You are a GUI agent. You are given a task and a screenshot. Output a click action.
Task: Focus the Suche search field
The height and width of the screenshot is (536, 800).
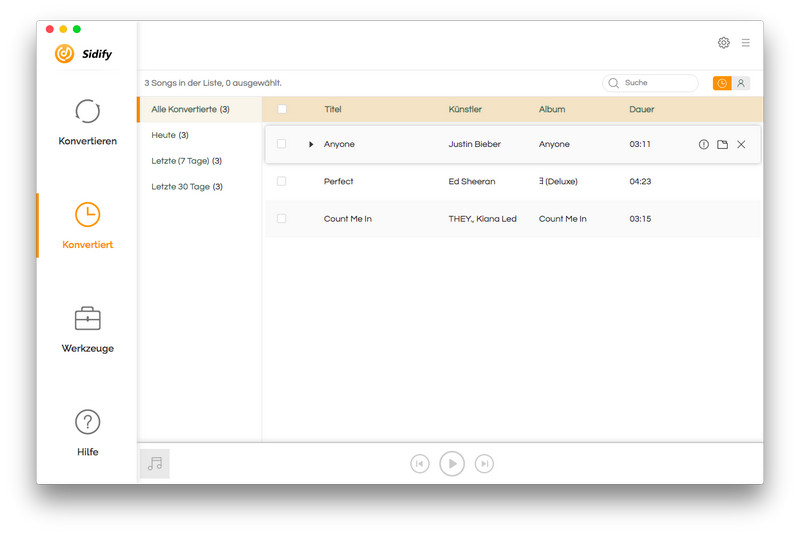650,83
